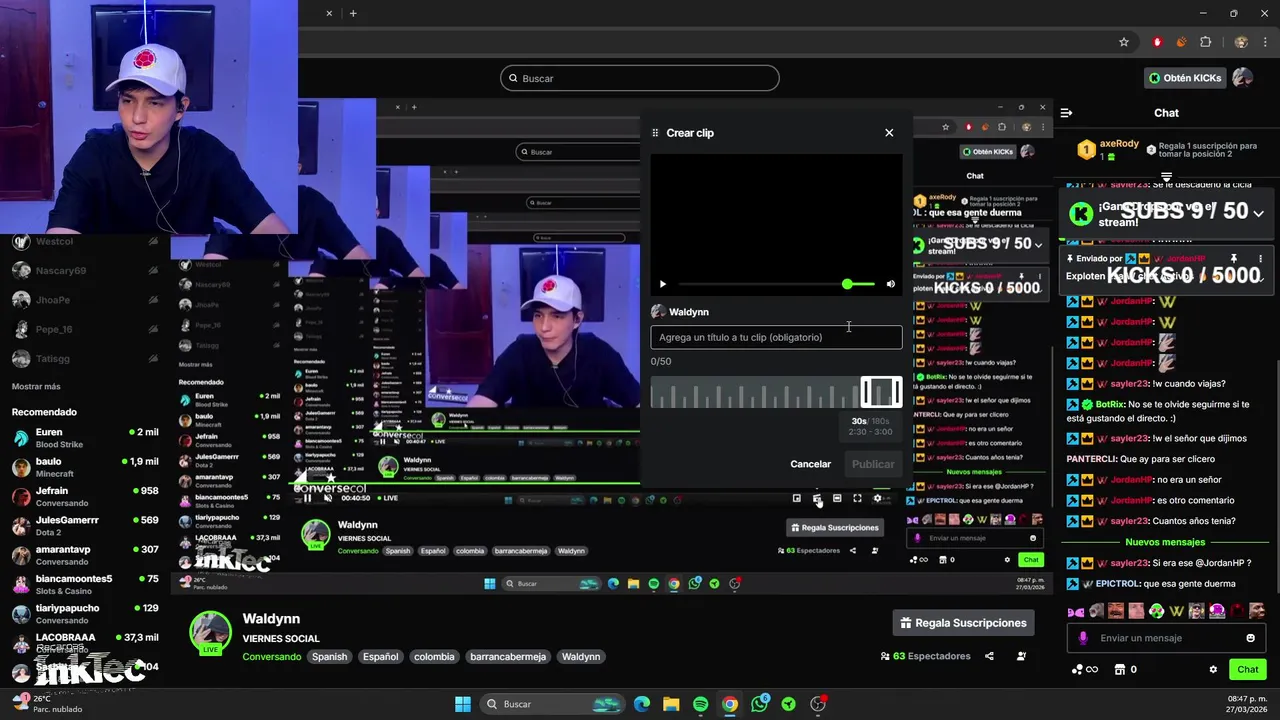The image size is (1280, 720).
Task: Open JulesGamerrr's Dota 2 channel
Action: pos(85,526)
